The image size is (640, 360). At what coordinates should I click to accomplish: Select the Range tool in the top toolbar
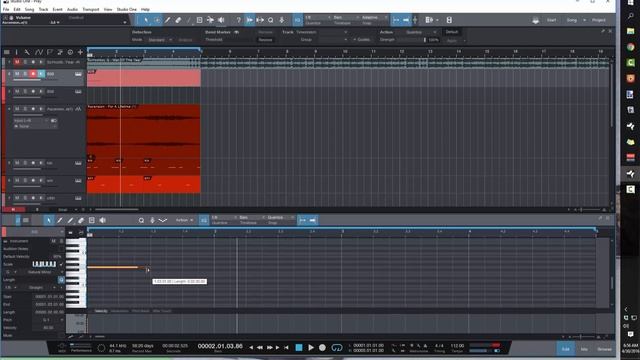(157, 20)
